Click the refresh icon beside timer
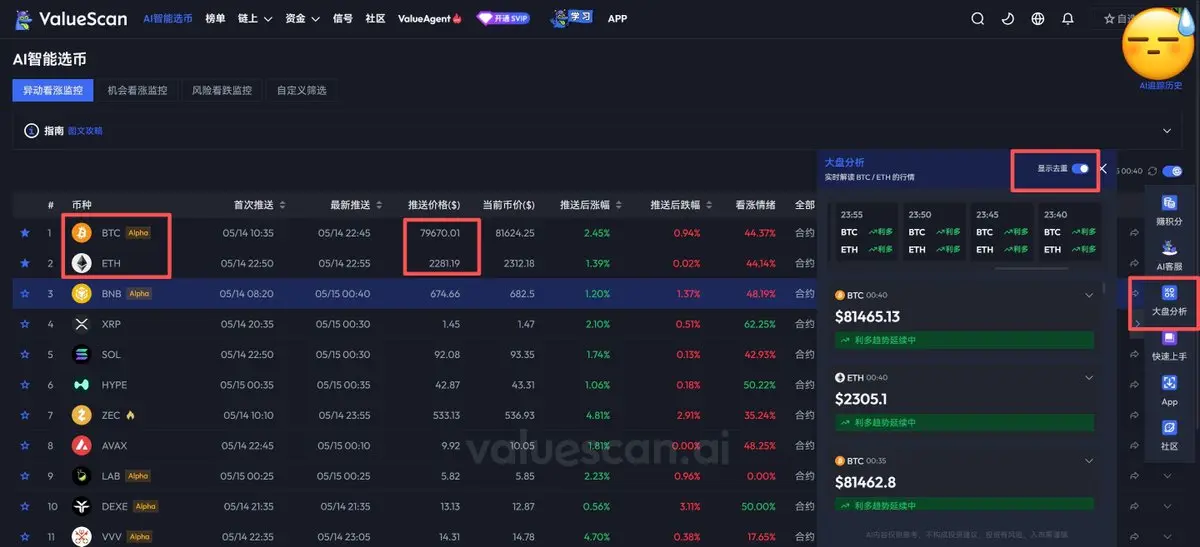1200x547 pixels. [x=1154, y=171]
